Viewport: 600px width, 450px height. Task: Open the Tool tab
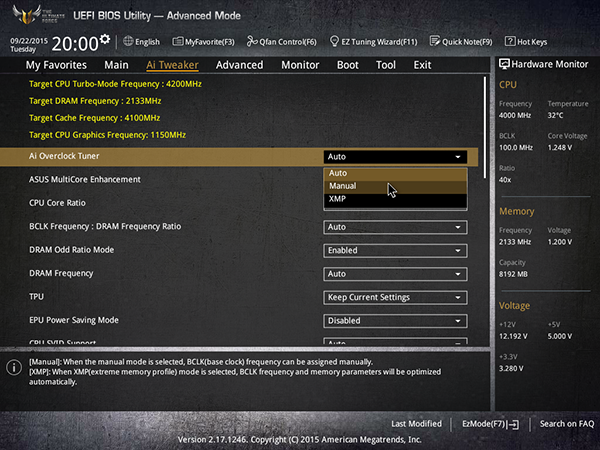click(x=386, y=65)
